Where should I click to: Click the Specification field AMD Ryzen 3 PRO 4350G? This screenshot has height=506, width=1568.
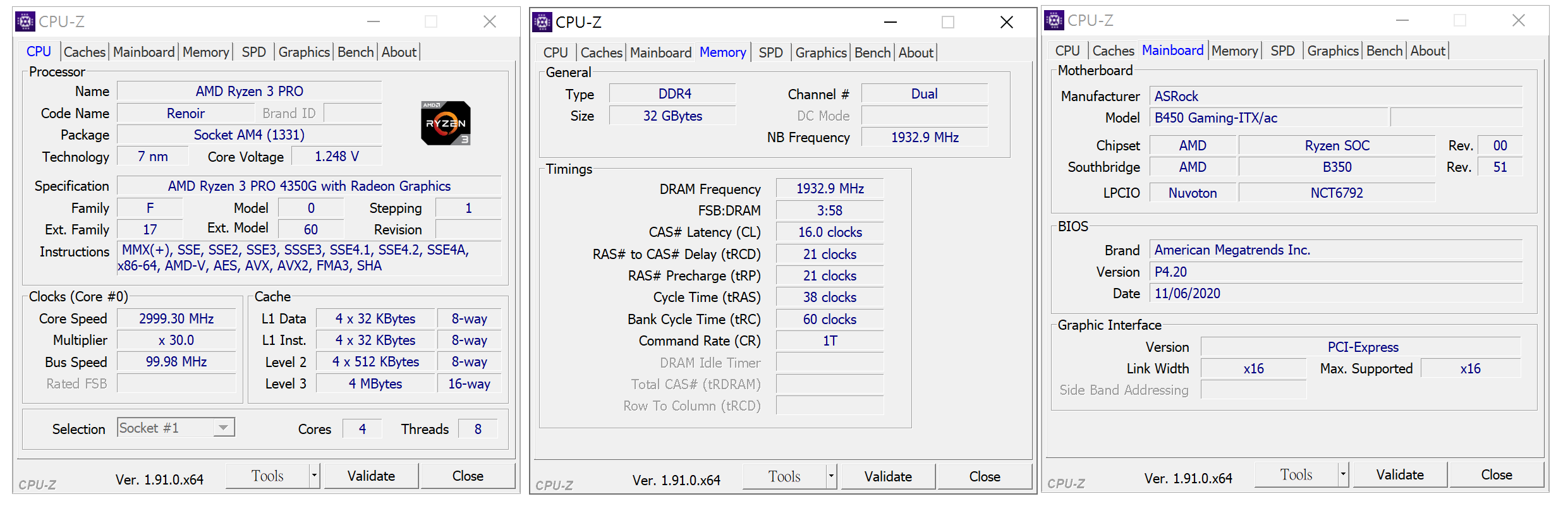(x=309, y=186)
